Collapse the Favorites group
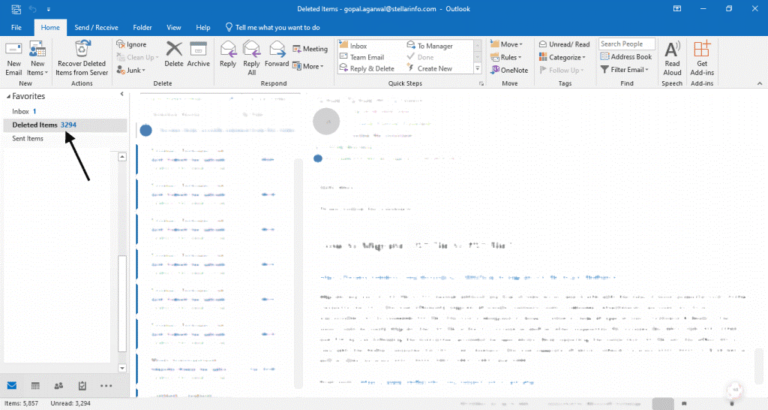 [x=8, y=96]
